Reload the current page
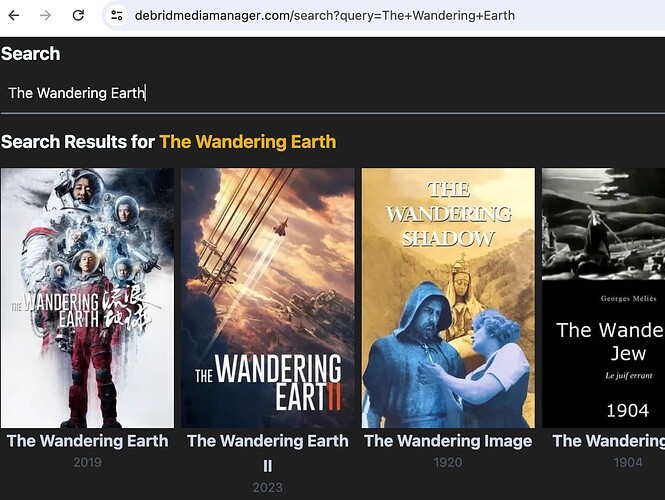The width and height of the screenshot is (665, 500). [x=78, y=15]
